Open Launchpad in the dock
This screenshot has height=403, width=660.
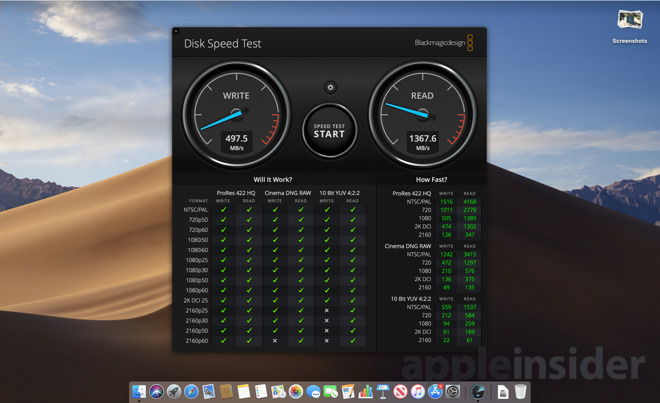pos(174,392)
